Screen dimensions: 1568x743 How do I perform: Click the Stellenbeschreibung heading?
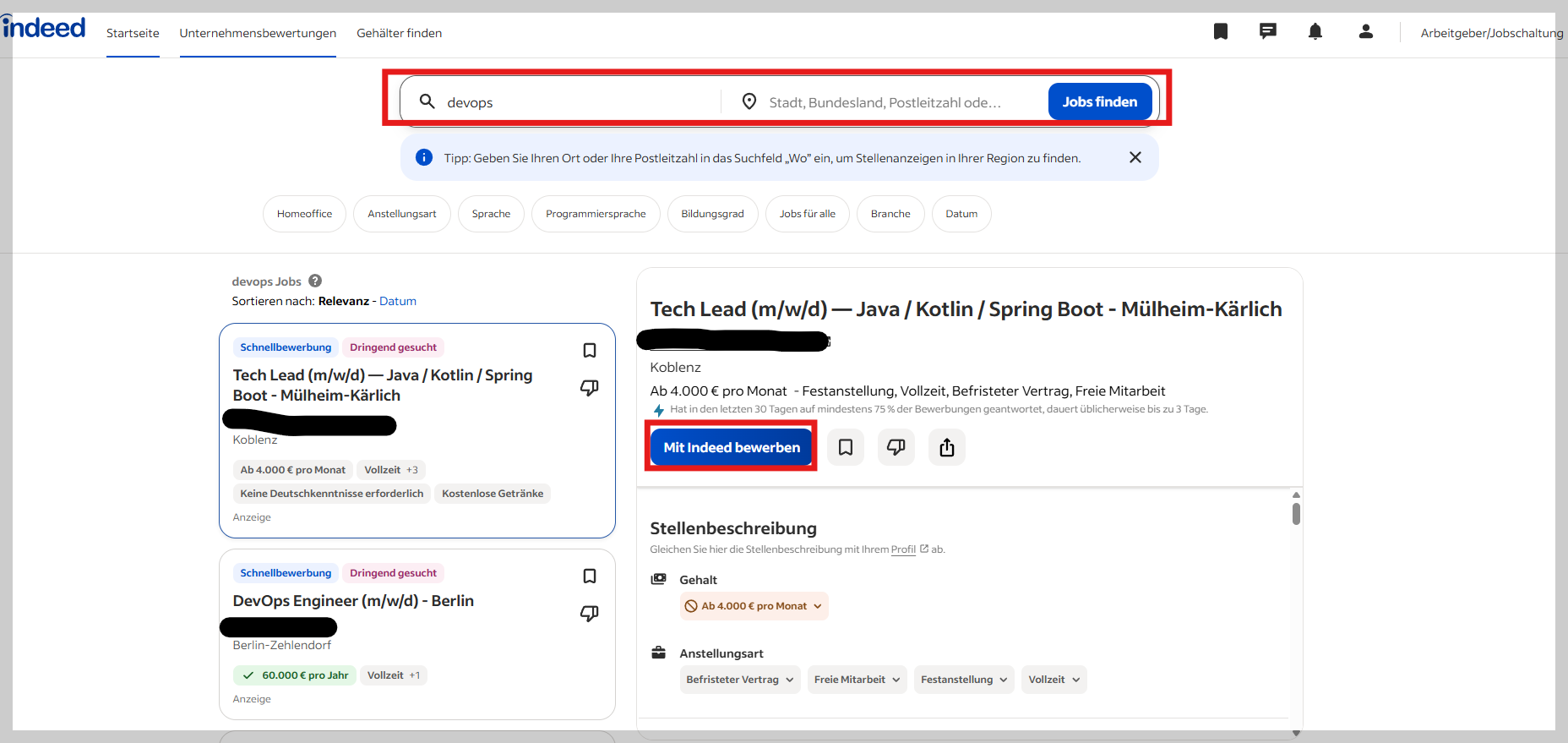point(733,528)
